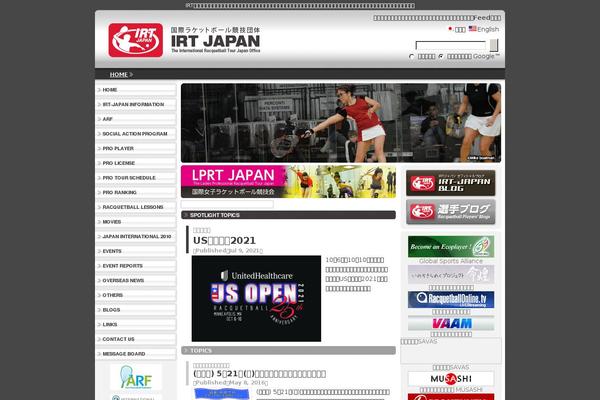This screenshot has height=400, width=600.
Task: View PRO TOUR SCHEDULE
Action: pyautogui.click(x=136, y=178)
